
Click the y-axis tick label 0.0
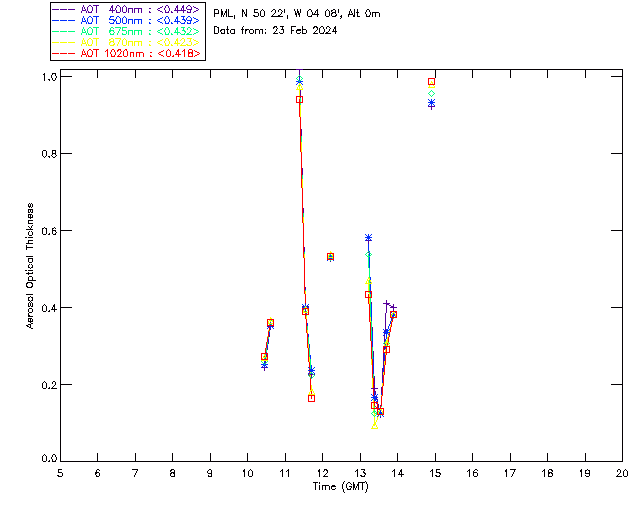[49, 458]
